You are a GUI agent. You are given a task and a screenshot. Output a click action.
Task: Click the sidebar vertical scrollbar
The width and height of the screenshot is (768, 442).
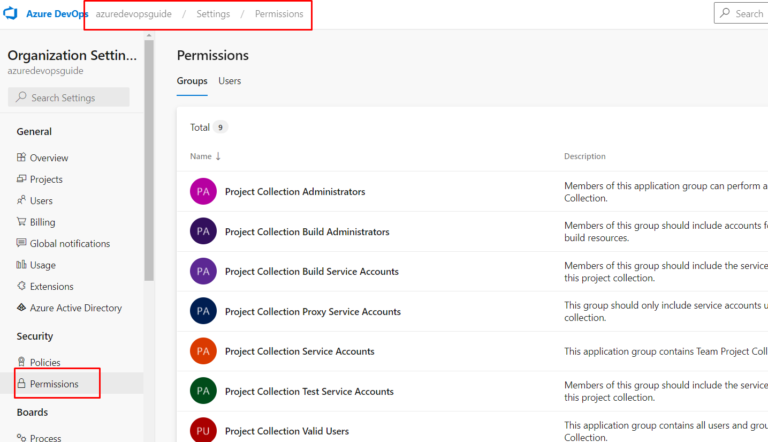tap(149, 160)
